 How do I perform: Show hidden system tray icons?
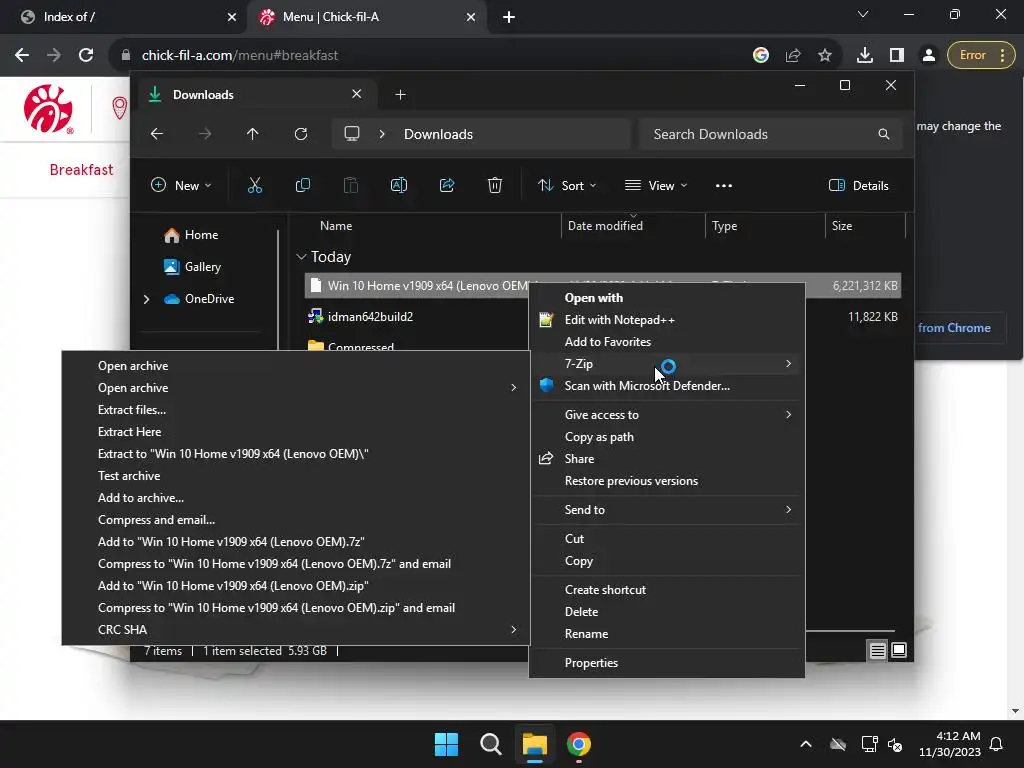pos(806,744)
